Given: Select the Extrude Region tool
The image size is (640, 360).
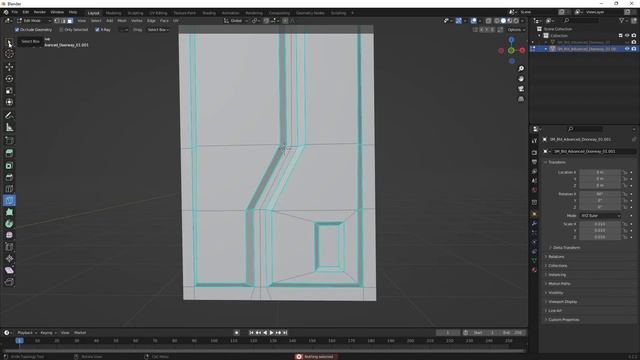Looking at the screenshot, I should [x=9, y=153].
